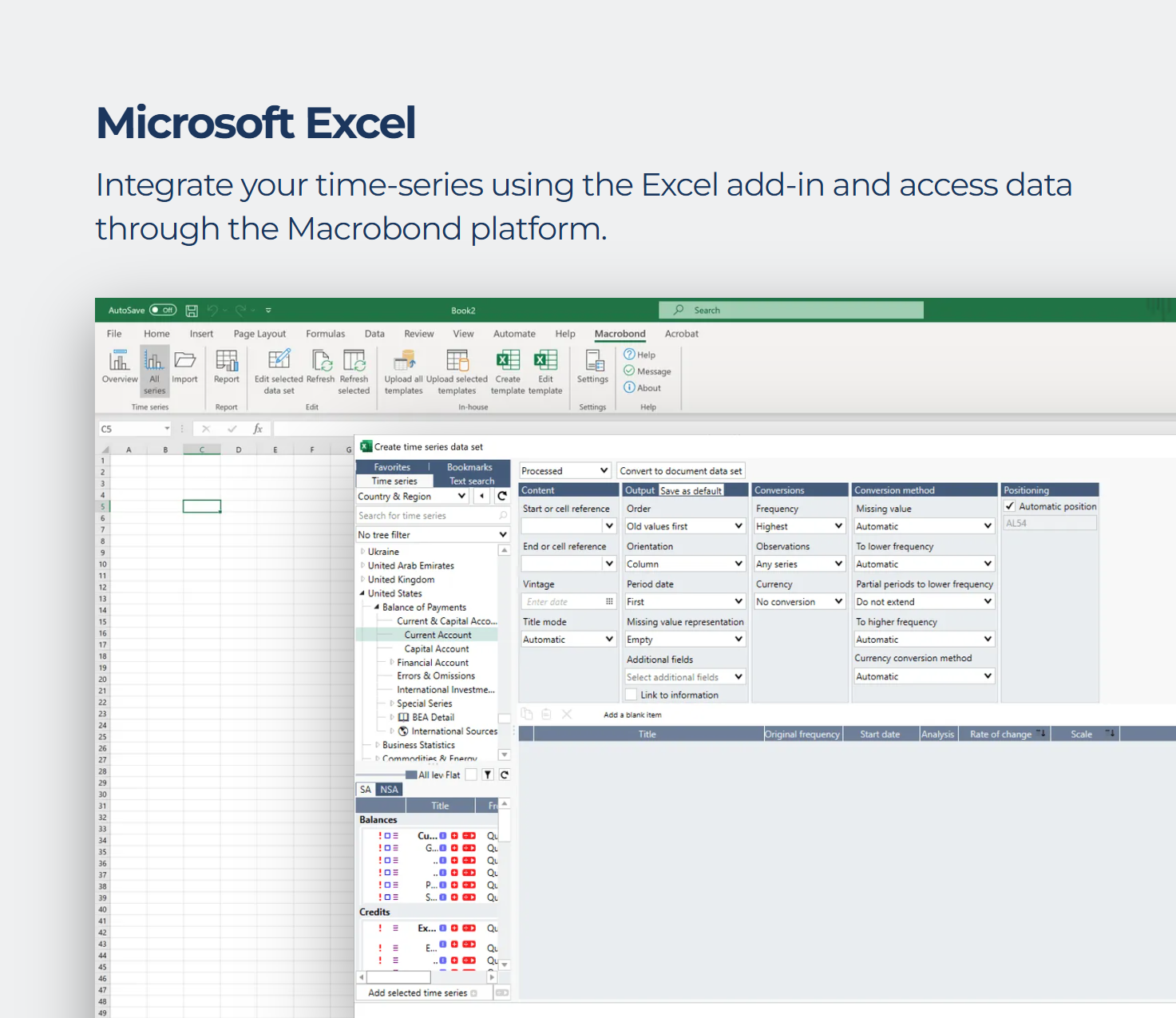Click the reload icon beside Country & Region
The height and width of the screenshot is (1018, 1176).
pos(502,496)
